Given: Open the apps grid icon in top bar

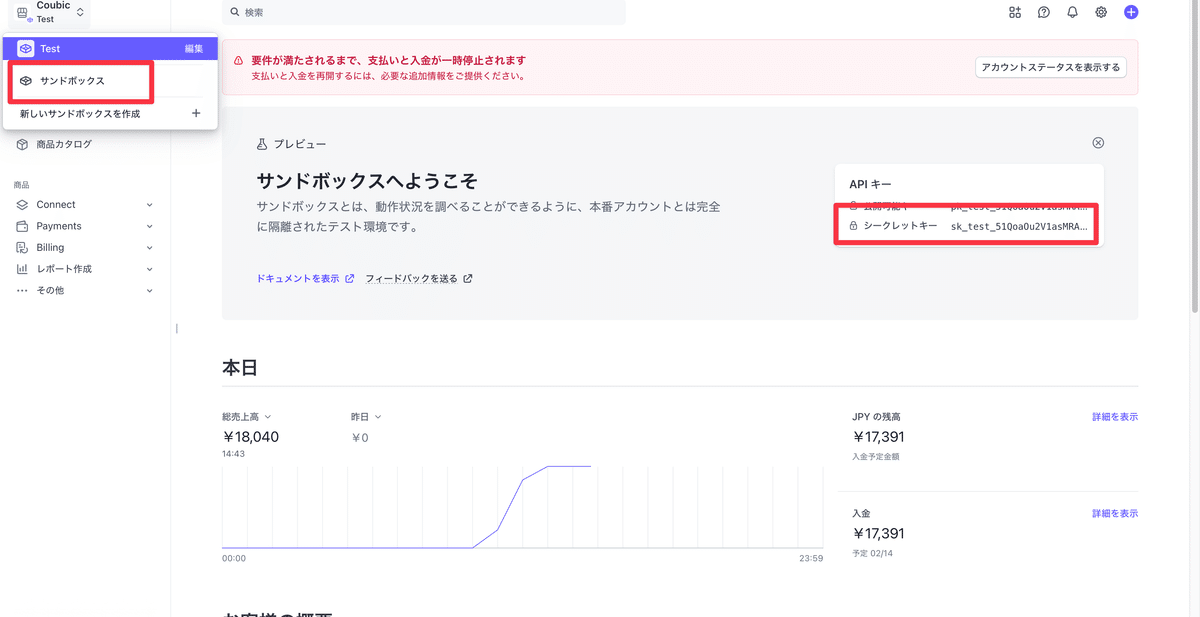Looking at the screenshot, I should [1015, 12].
